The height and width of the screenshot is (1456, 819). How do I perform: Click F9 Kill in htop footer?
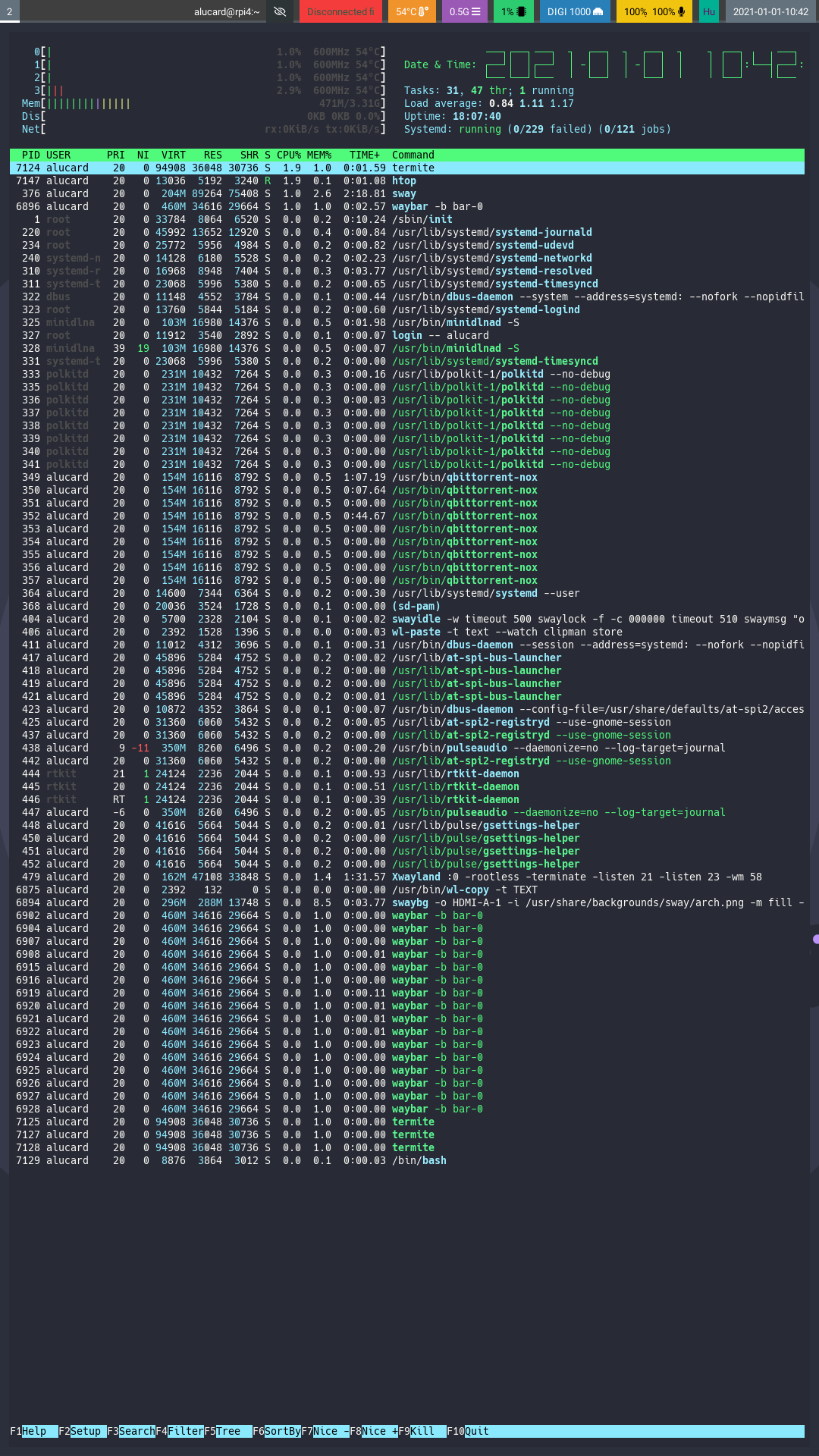[x=422, y=1431]
